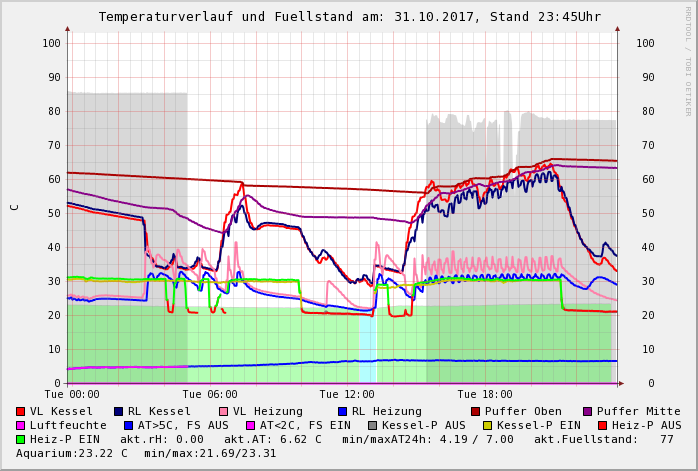This screenshot has height=471, width=698.
Task: Click the green Heiz-P EIN legend swatch
Action: (x=21, y=439)
